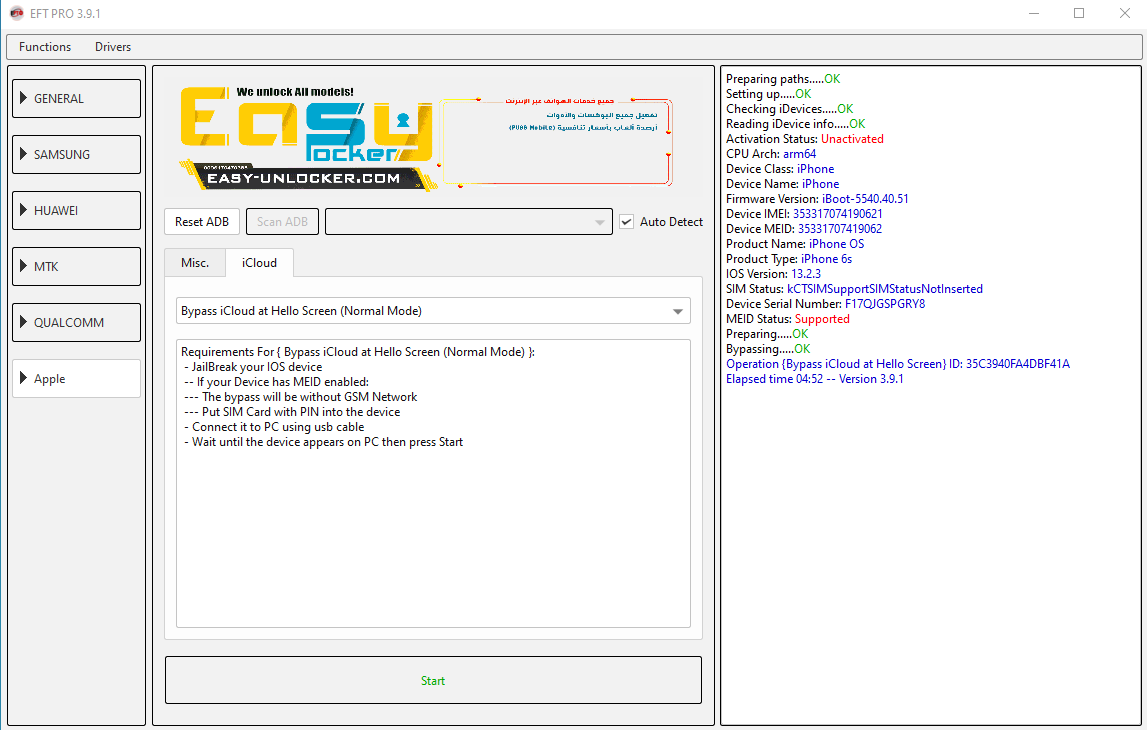Expand the QUALCOMM section
Viewport: 1147px width, 730px height.
(76, 323)
